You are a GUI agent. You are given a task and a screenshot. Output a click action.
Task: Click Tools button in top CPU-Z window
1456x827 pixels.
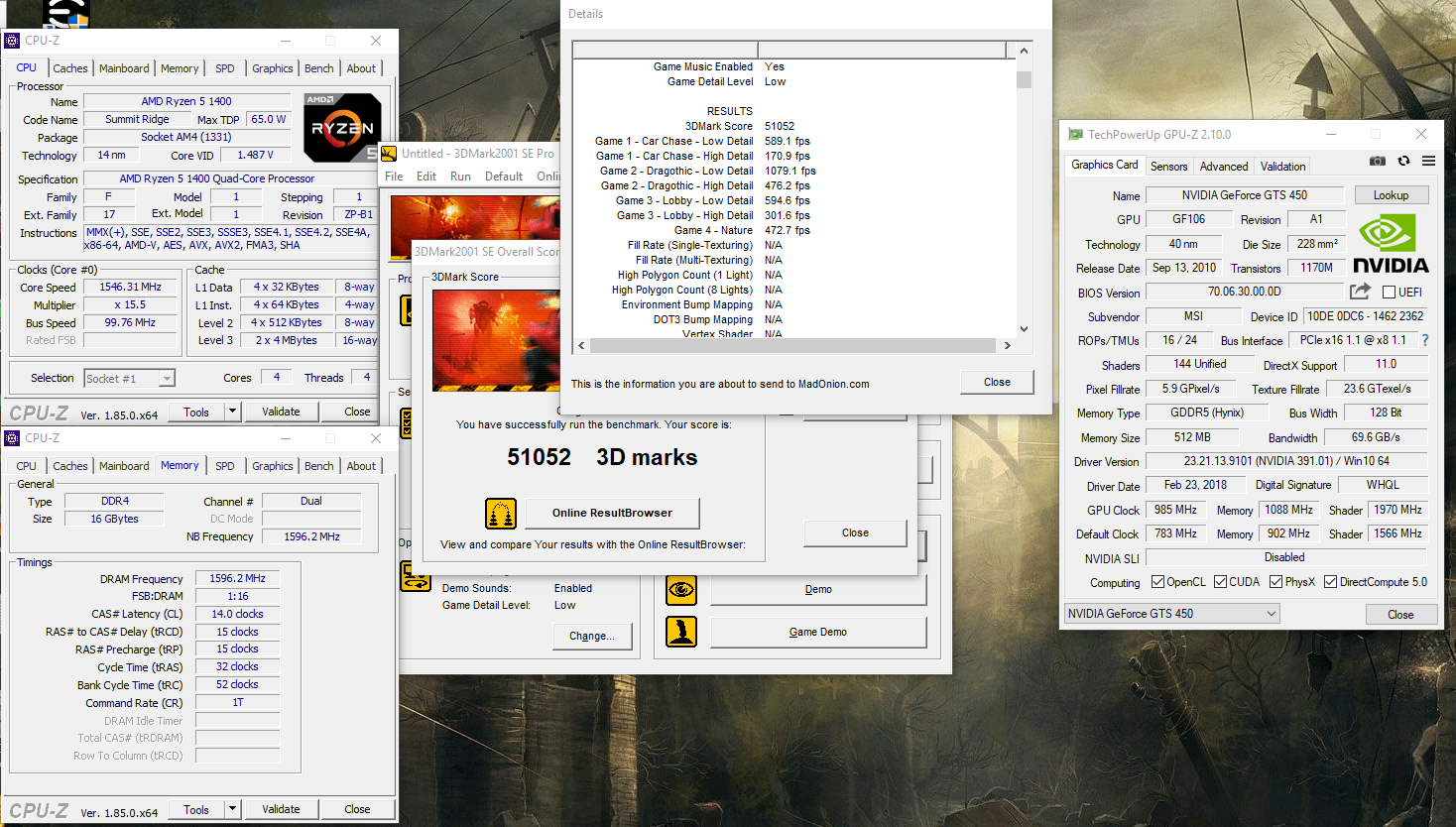point(196,412)
